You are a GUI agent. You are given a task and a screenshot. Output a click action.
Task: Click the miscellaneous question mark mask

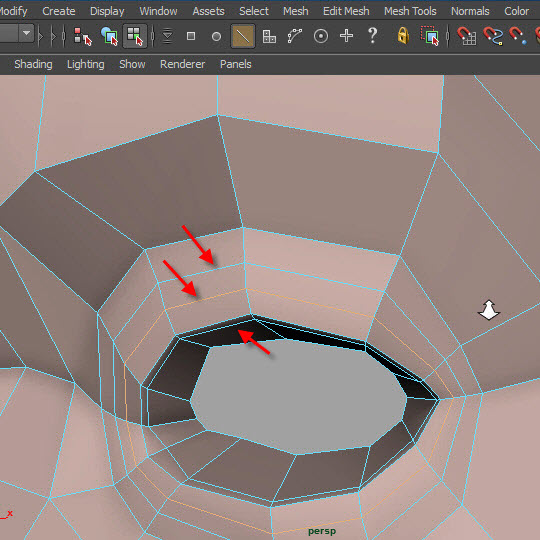click(x=372, y=35)
